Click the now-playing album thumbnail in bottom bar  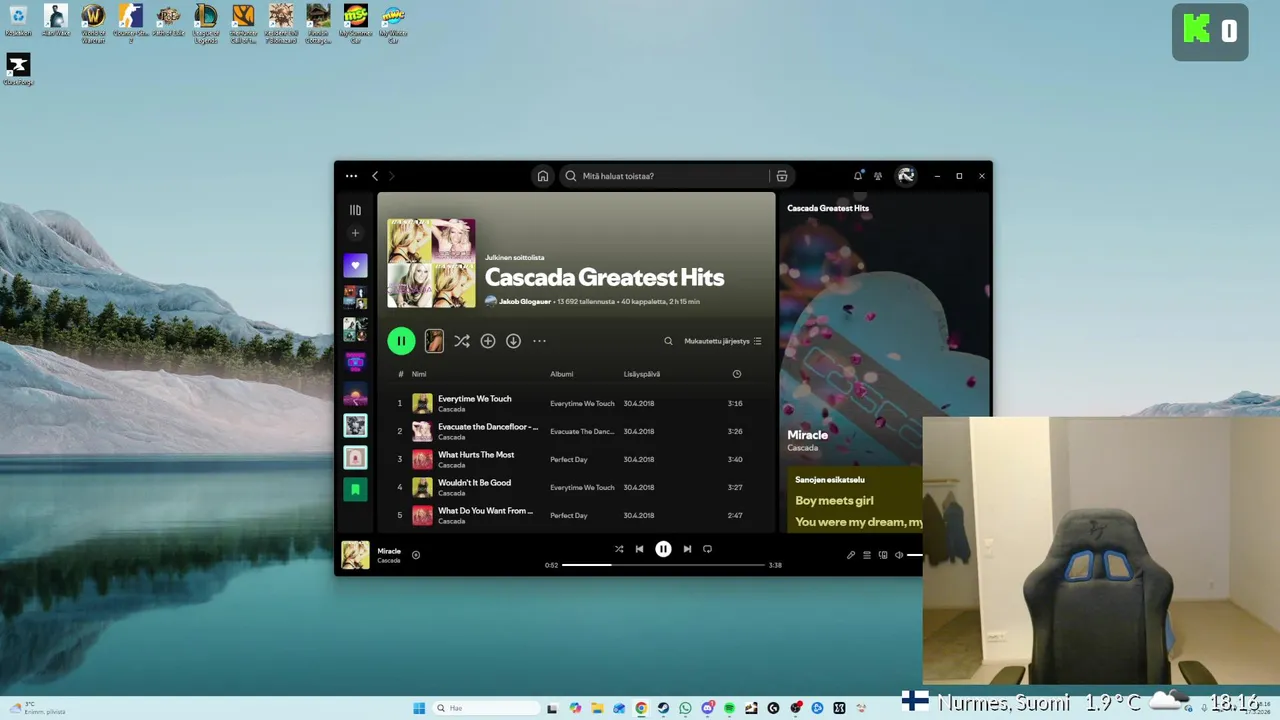pyautogui.click(x=355, y=555)
